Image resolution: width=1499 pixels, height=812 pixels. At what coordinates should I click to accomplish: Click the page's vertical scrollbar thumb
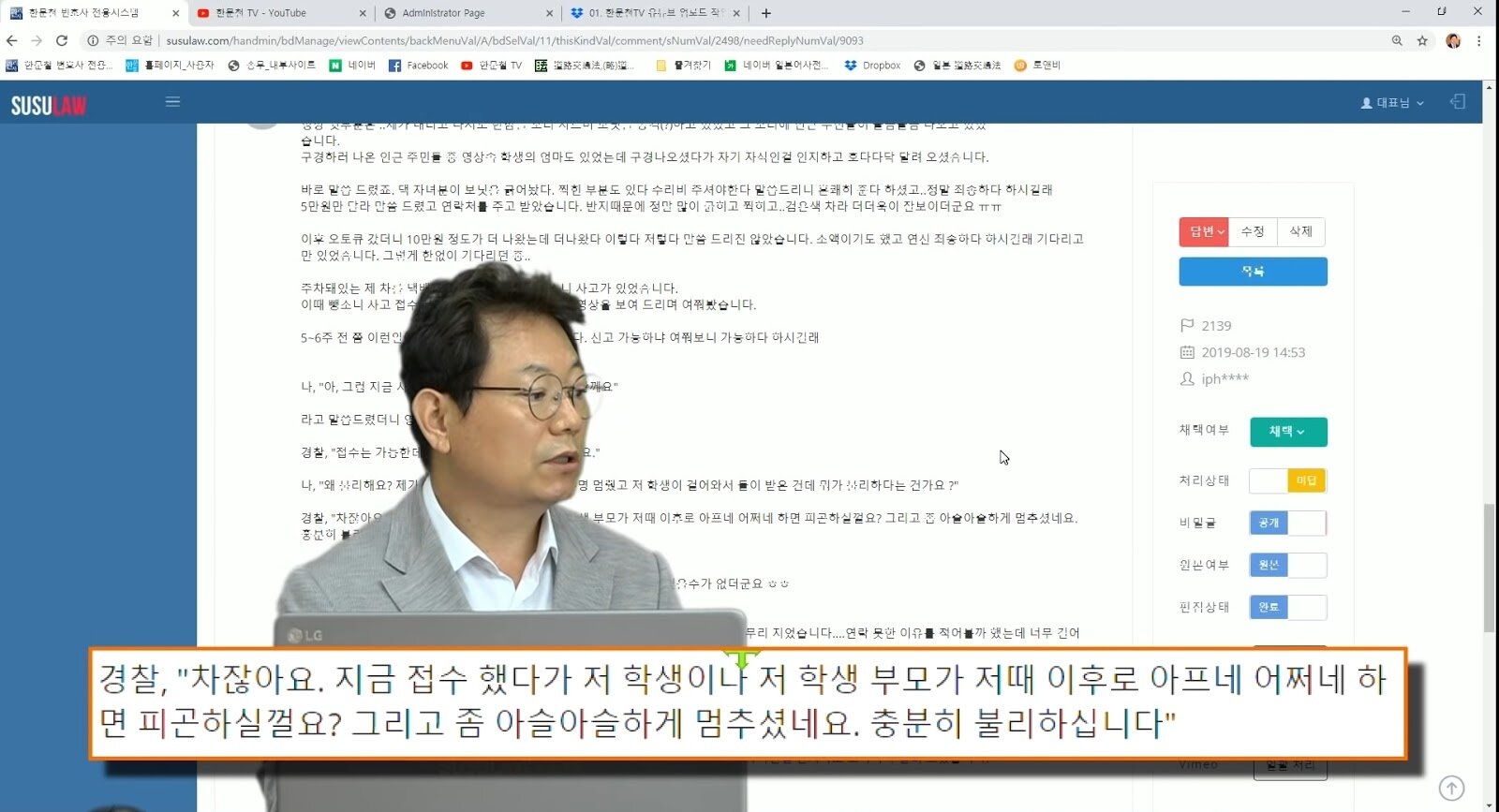tap(1490, 568)
